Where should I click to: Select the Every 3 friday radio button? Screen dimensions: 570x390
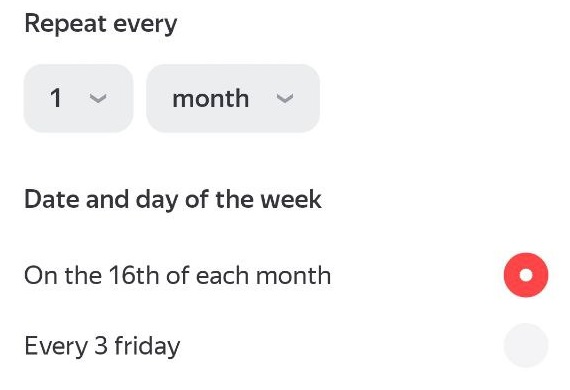[526, 345]
